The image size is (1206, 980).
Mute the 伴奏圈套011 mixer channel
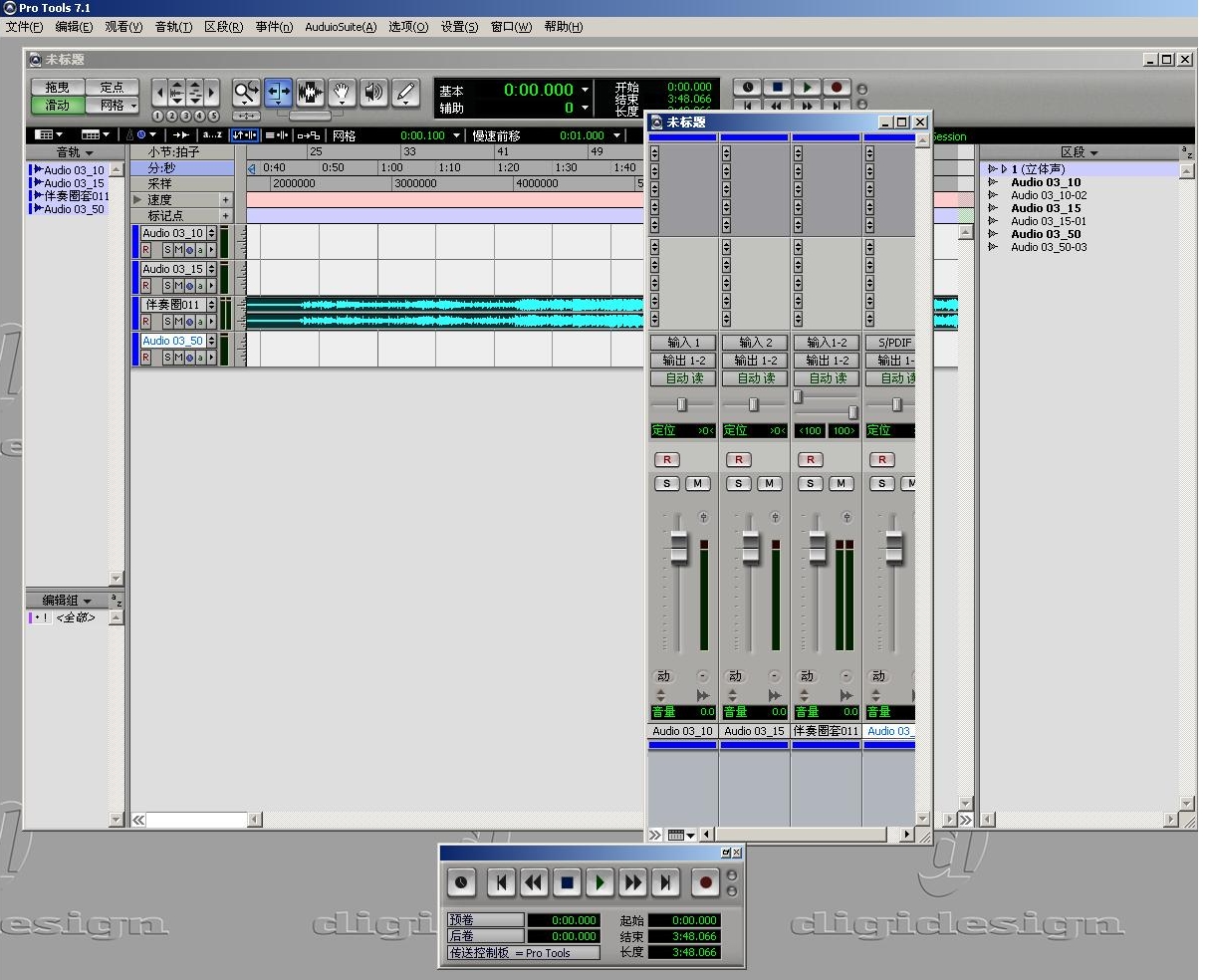coord(842,483)
